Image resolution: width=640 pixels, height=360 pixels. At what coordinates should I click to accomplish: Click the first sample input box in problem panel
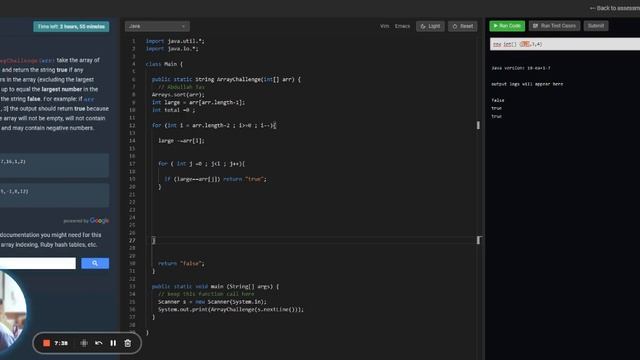tap(54, 165)
